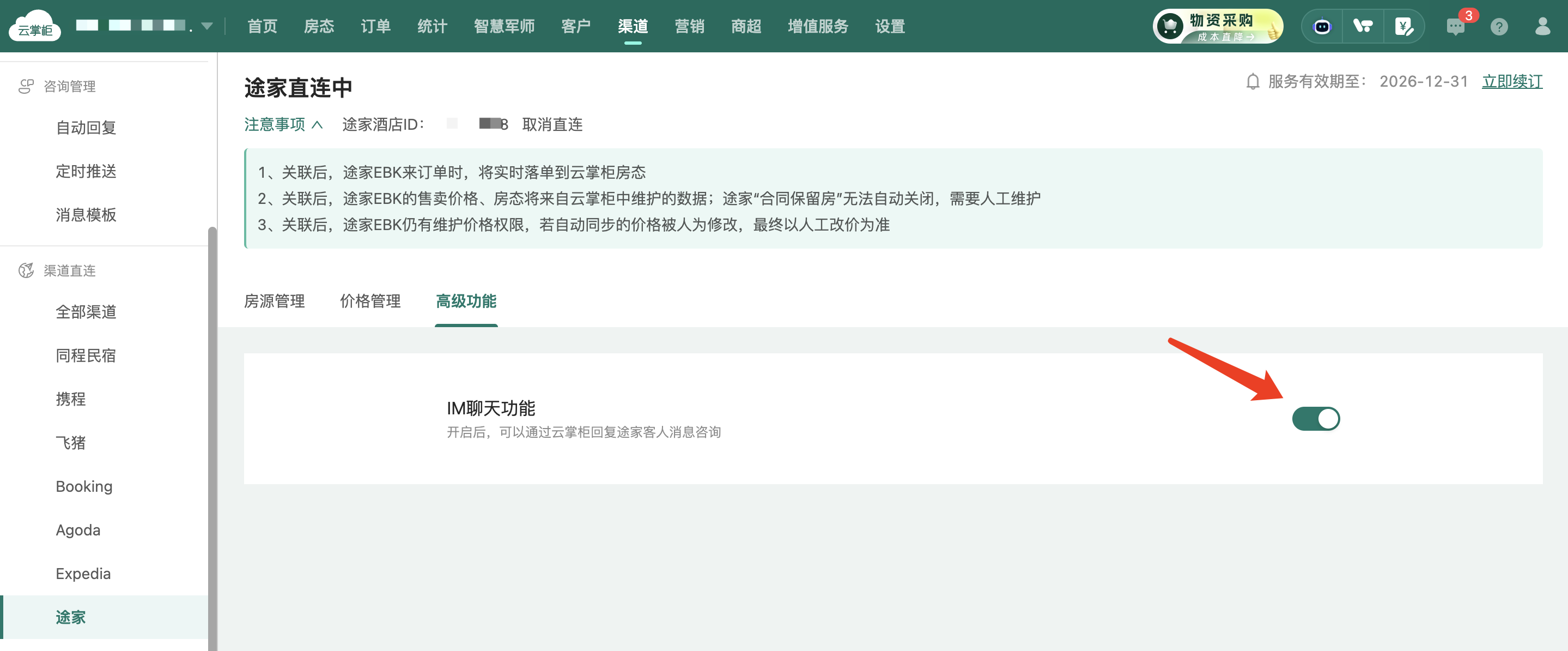The image size is (1568, 651).
Task: Open the user profile icon
Action: (1542, 27)
